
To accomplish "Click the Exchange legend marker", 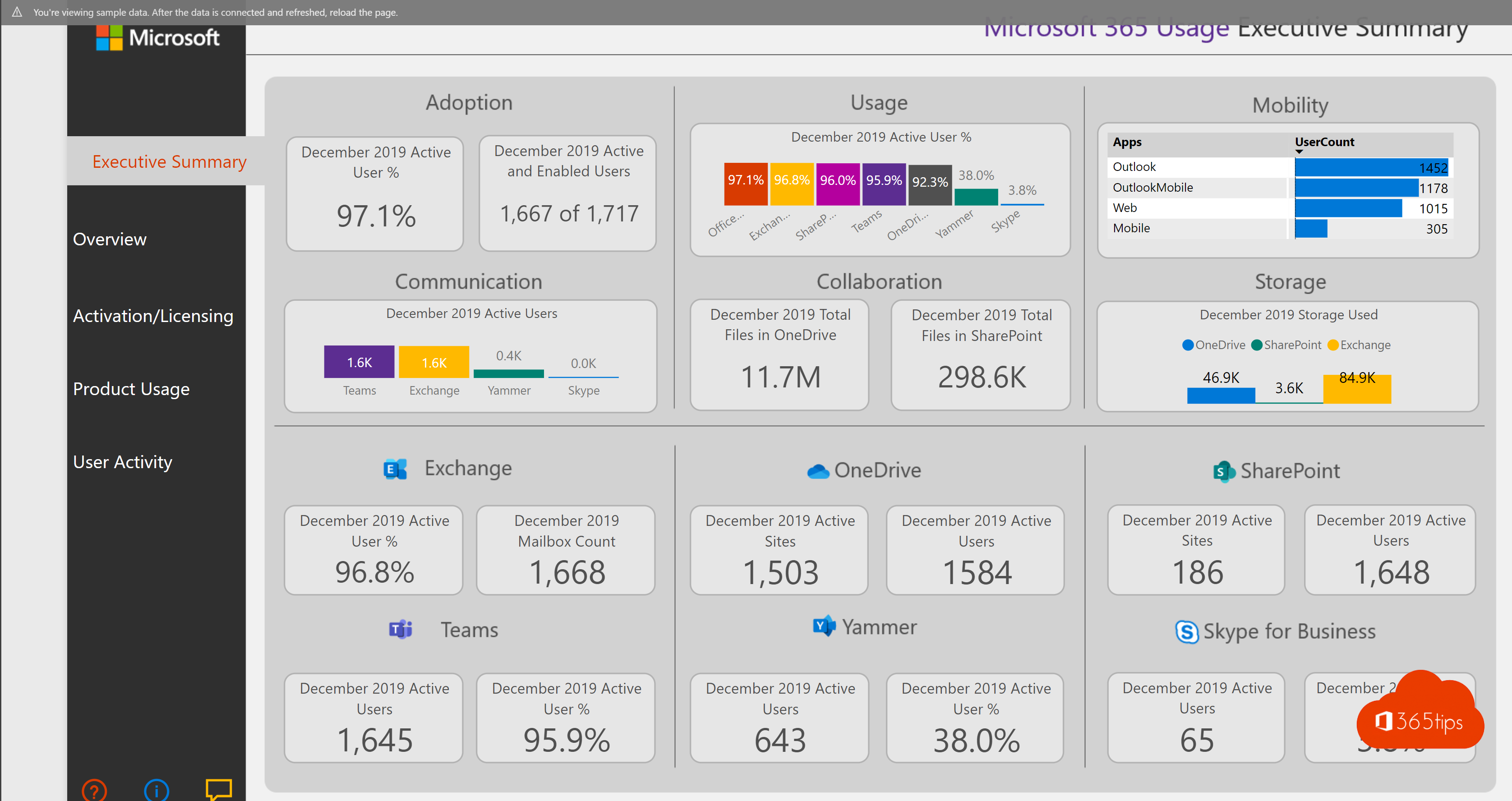I will tap(1333, 345).
